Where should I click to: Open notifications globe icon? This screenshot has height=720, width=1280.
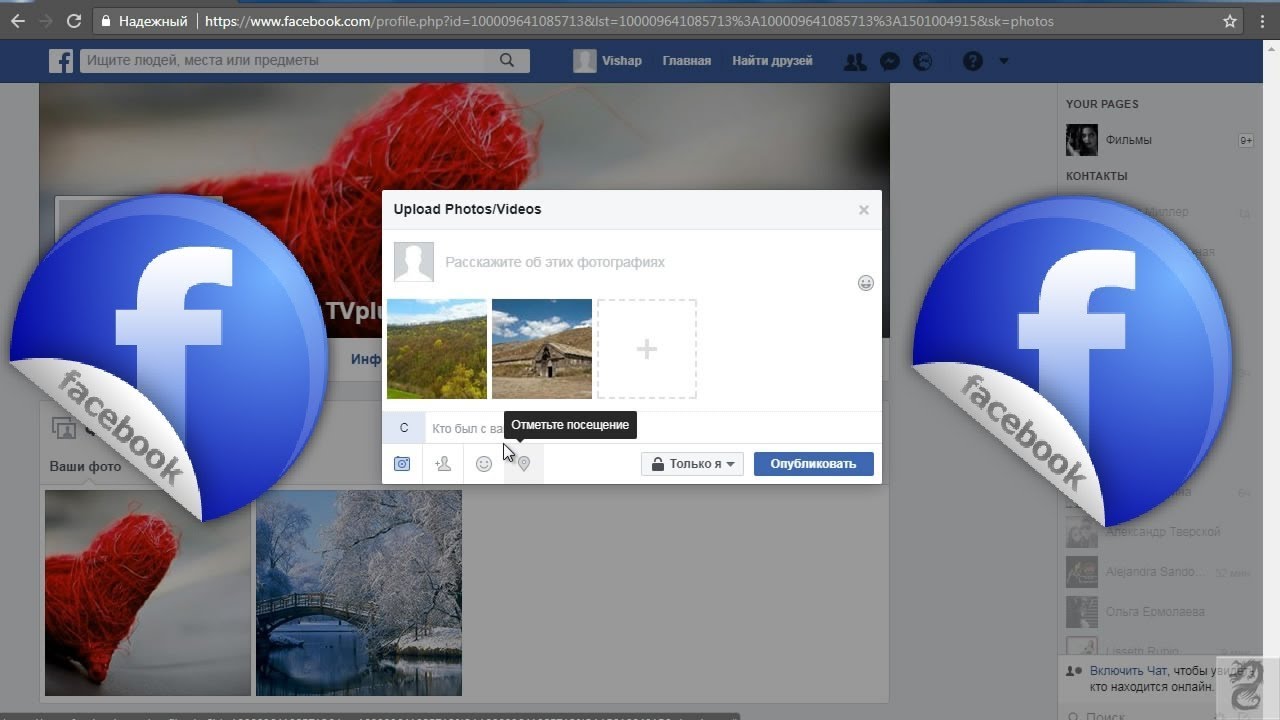[x=923, y=61]
